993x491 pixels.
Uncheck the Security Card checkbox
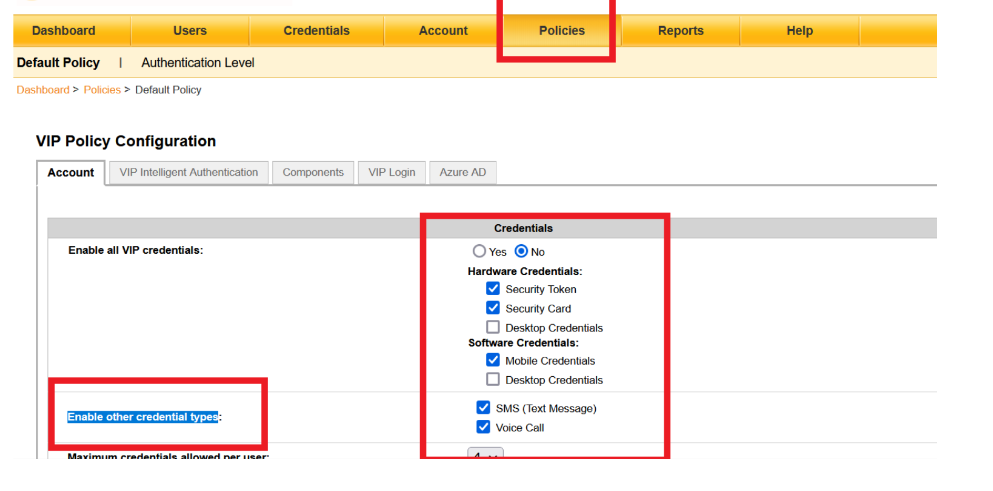tap(493, 308)
